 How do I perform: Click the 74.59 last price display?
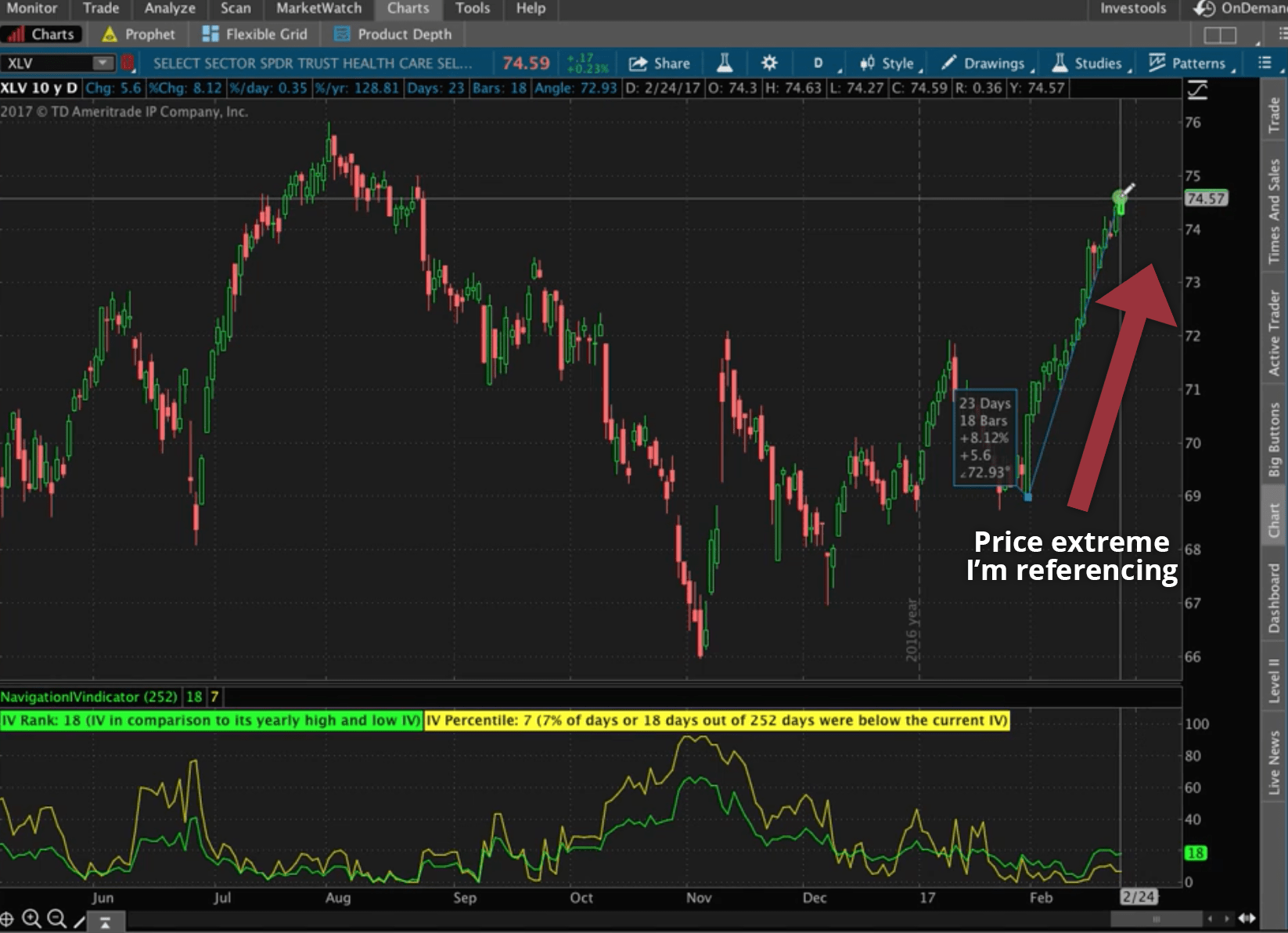526,63
